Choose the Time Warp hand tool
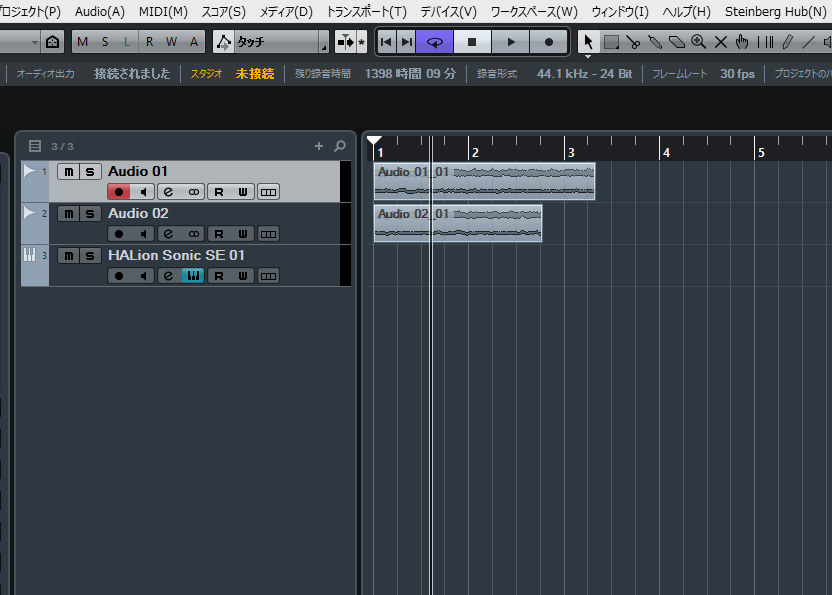This screenshot has width=832, height=595. (742, 42)
